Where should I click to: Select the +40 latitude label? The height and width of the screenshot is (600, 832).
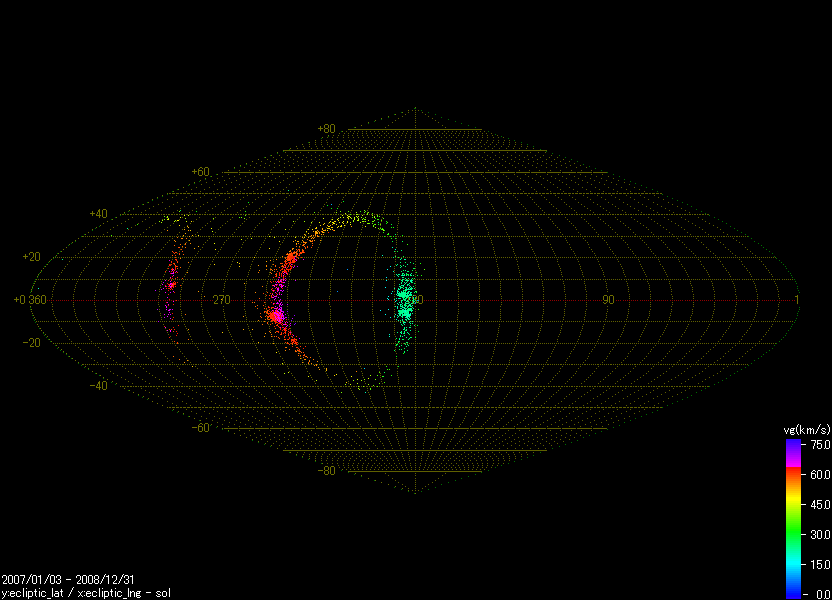click(98, 214)
